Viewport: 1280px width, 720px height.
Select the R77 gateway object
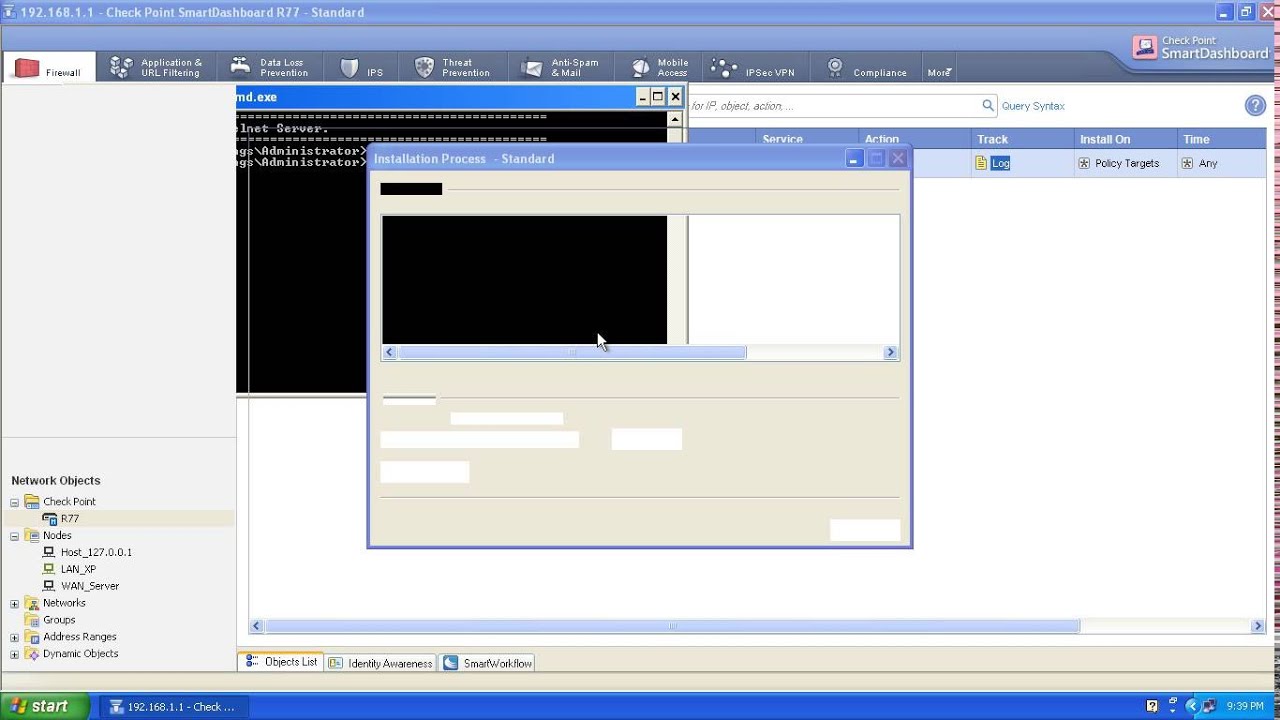(69, 519)
